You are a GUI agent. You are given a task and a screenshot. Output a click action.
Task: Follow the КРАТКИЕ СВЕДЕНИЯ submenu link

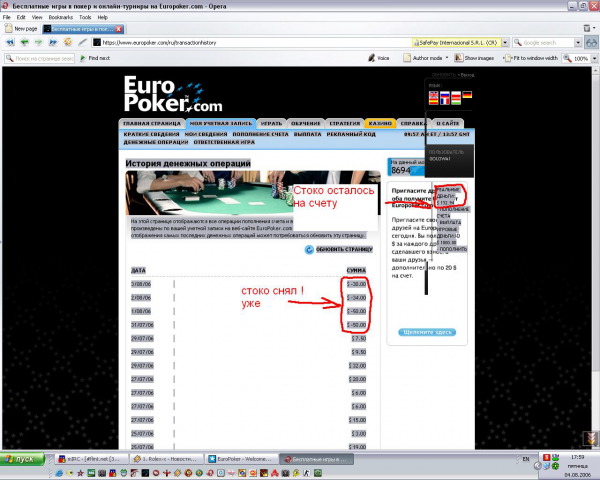click(x=151, y=134)
